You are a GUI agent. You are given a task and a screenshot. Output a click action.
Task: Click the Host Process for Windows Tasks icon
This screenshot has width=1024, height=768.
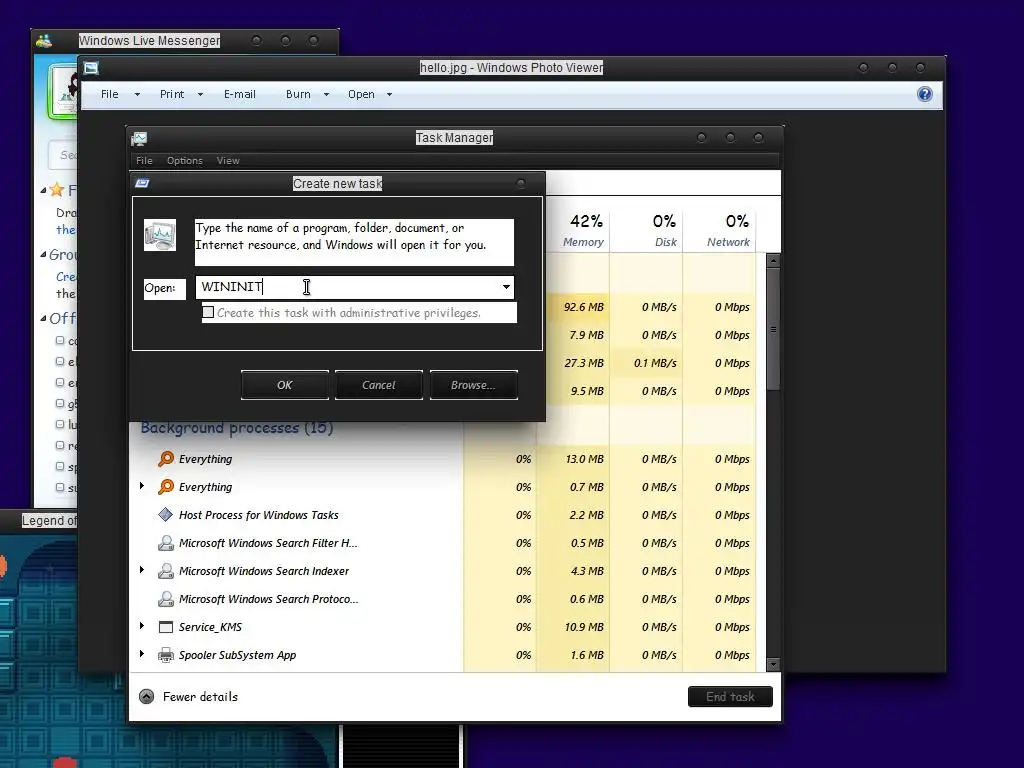pyautogui.click(x=166, y=515)
